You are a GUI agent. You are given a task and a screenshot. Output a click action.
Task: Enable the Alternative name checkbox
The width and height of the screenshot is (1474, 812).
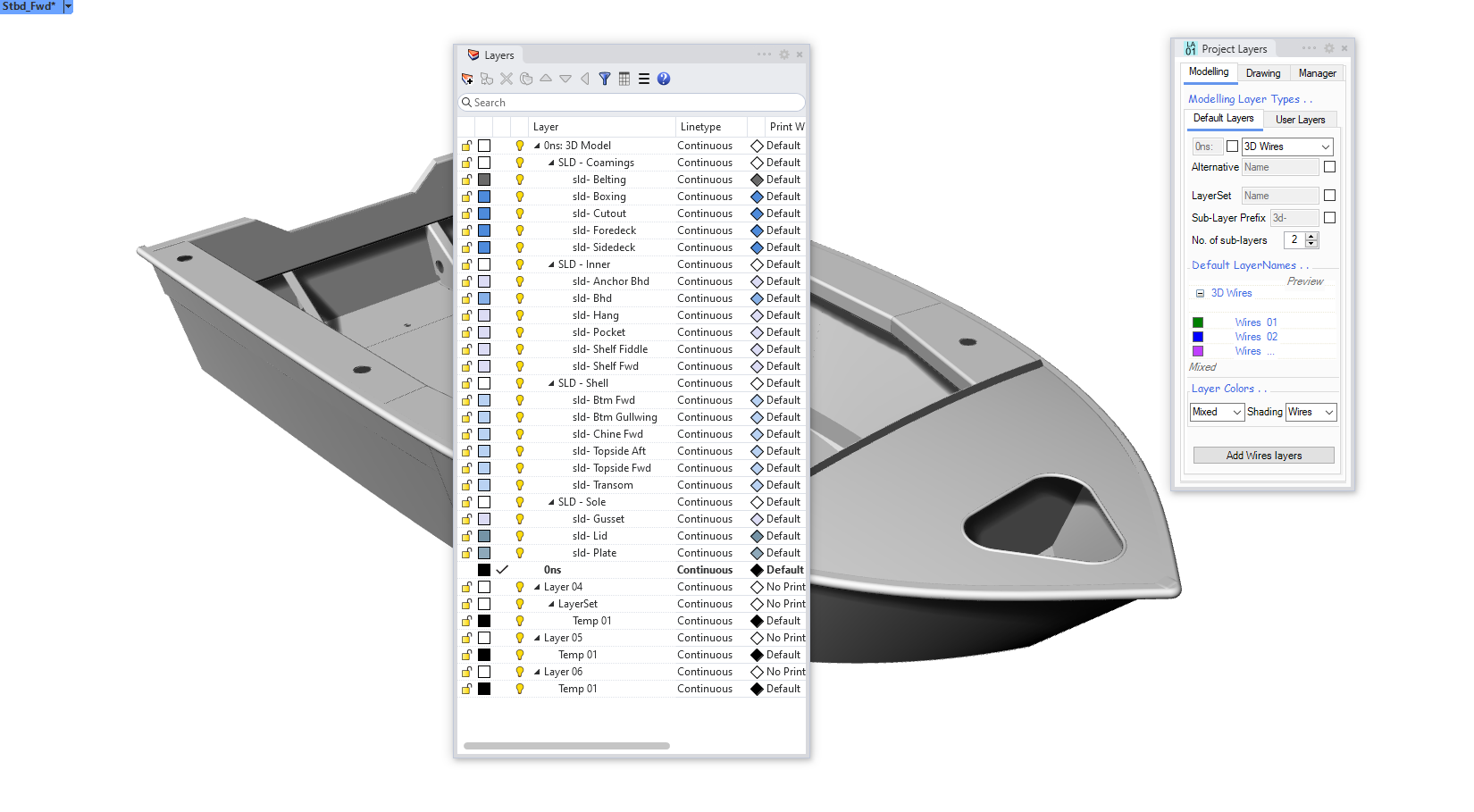point(1329,167)
